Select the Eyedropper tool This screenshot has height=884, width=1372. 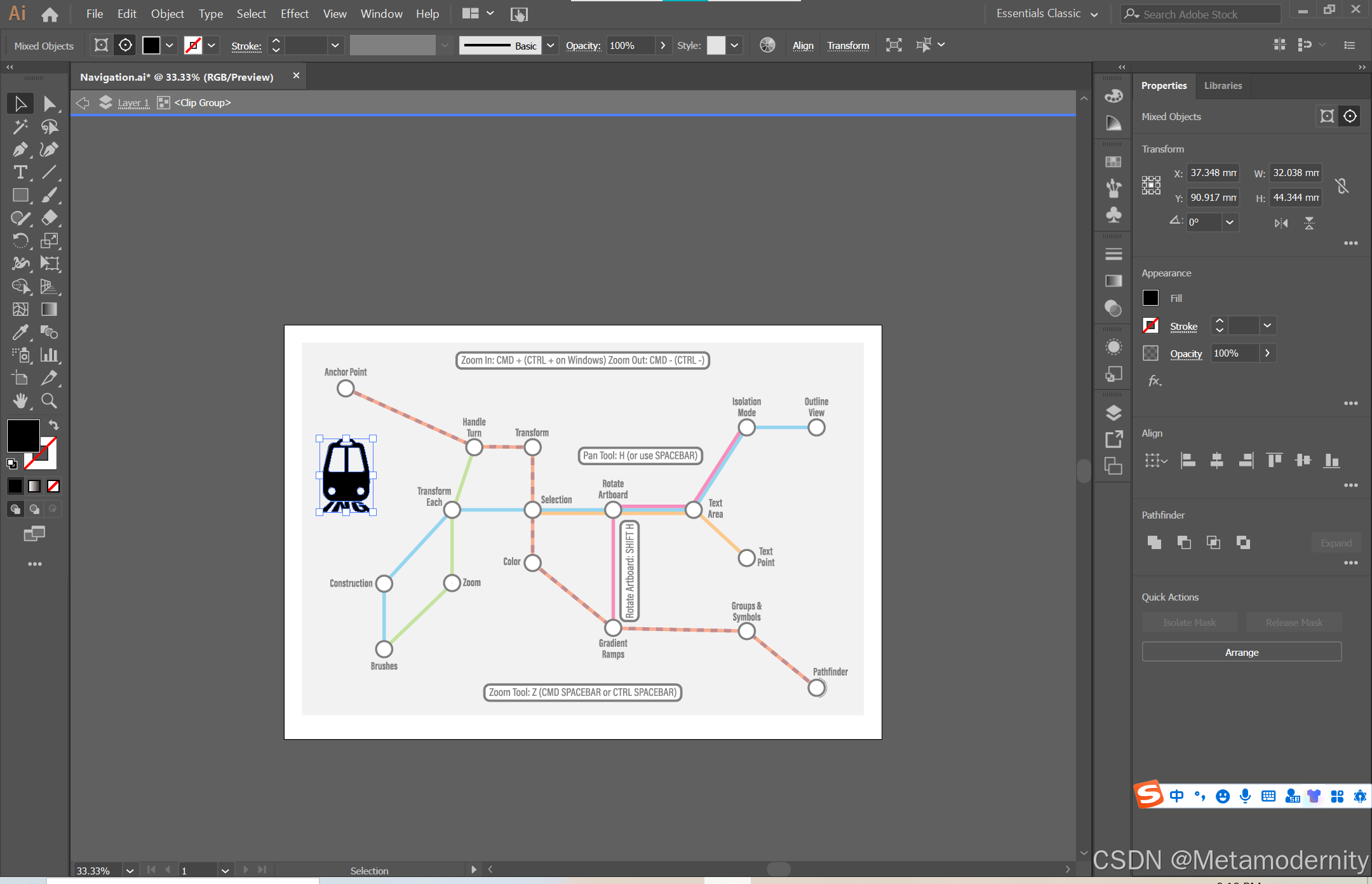pos(20,332)
